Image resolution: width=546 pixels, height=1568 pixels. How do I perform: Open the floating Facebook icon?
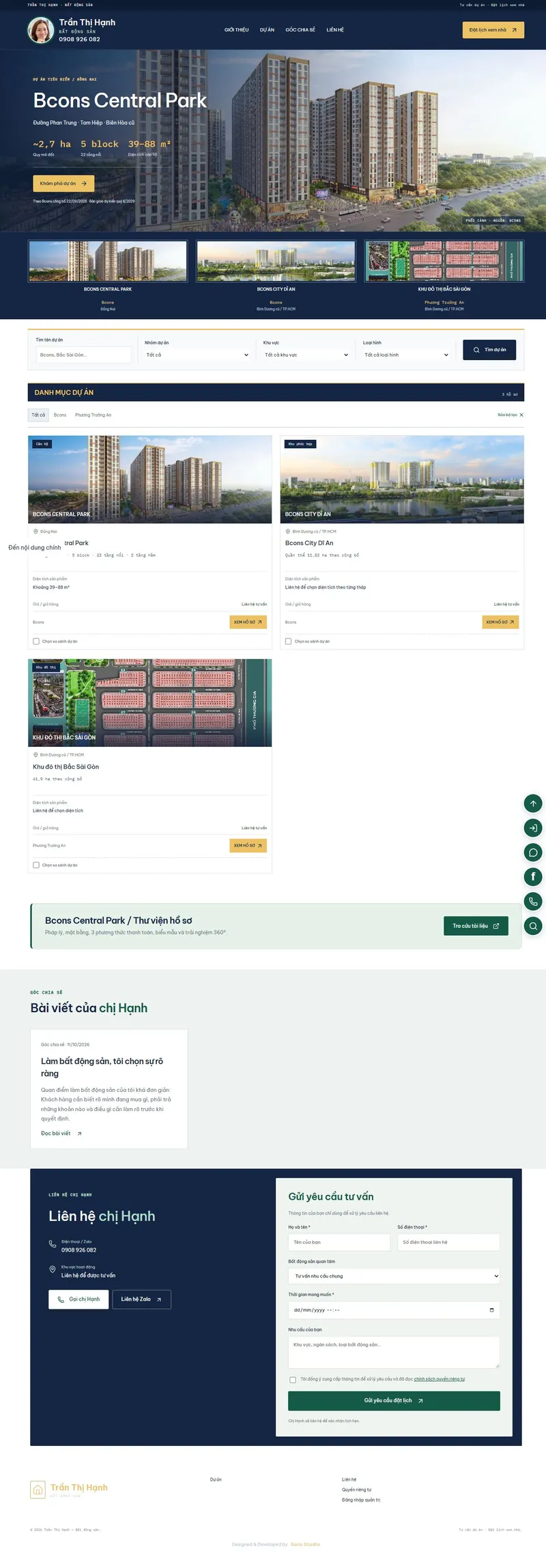(533, 877)
